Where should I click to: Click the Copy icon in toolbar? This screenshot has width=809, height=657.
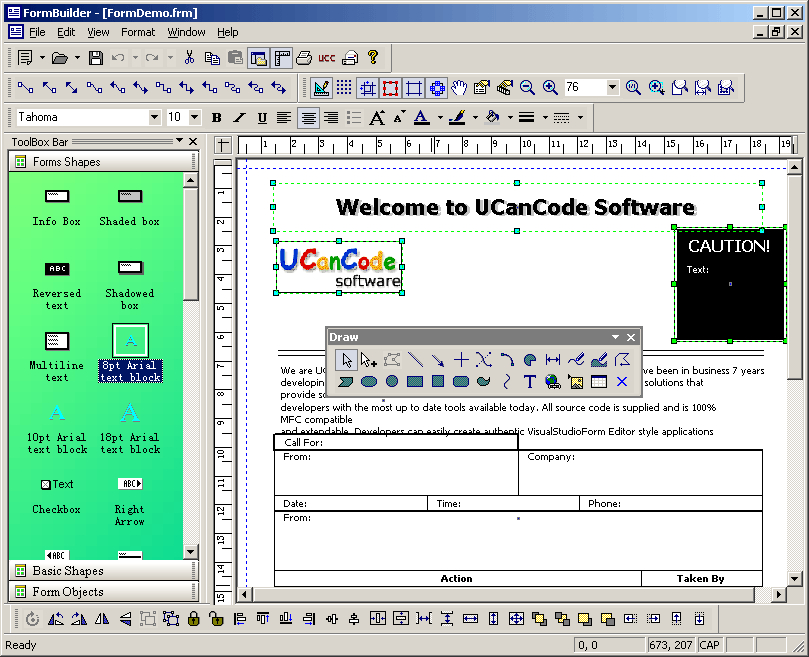(x=212, y=58)
